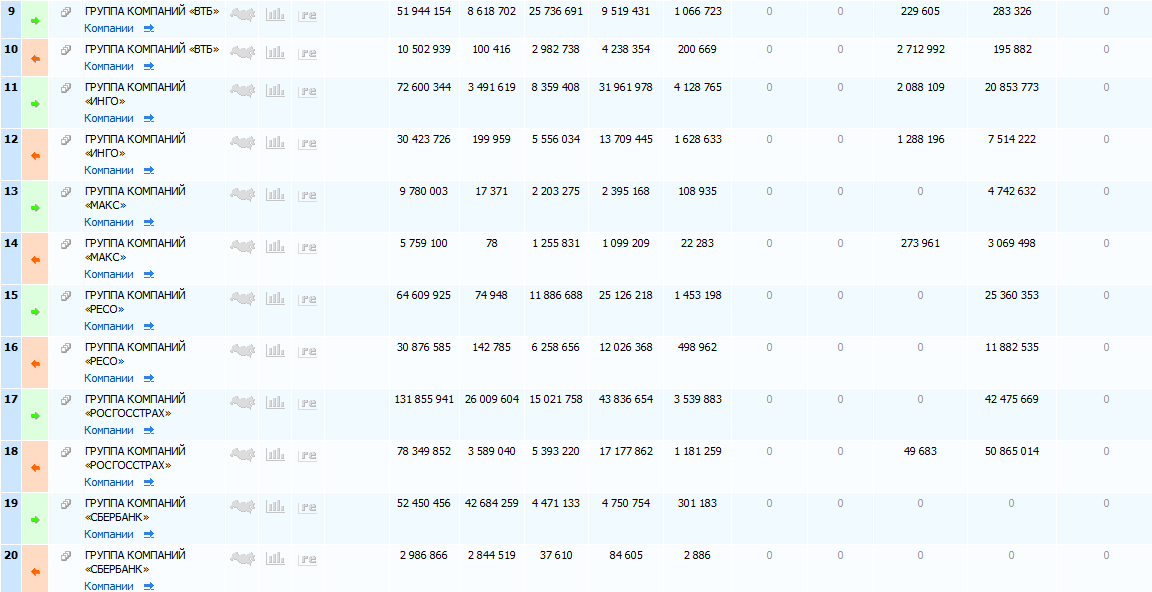1152x592 pixels.
Task: Open the bar chart icon in row 16
Action: (x=275, y=350)
